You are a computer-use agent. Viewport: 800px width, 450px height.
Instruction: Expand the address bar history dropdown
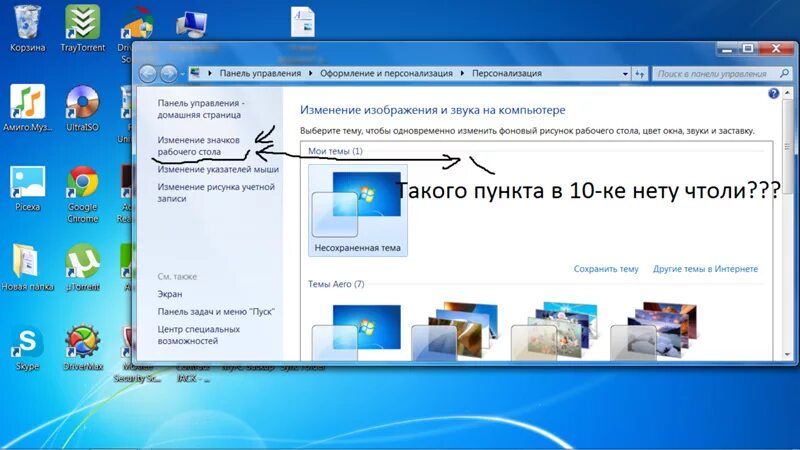(625, 74)
